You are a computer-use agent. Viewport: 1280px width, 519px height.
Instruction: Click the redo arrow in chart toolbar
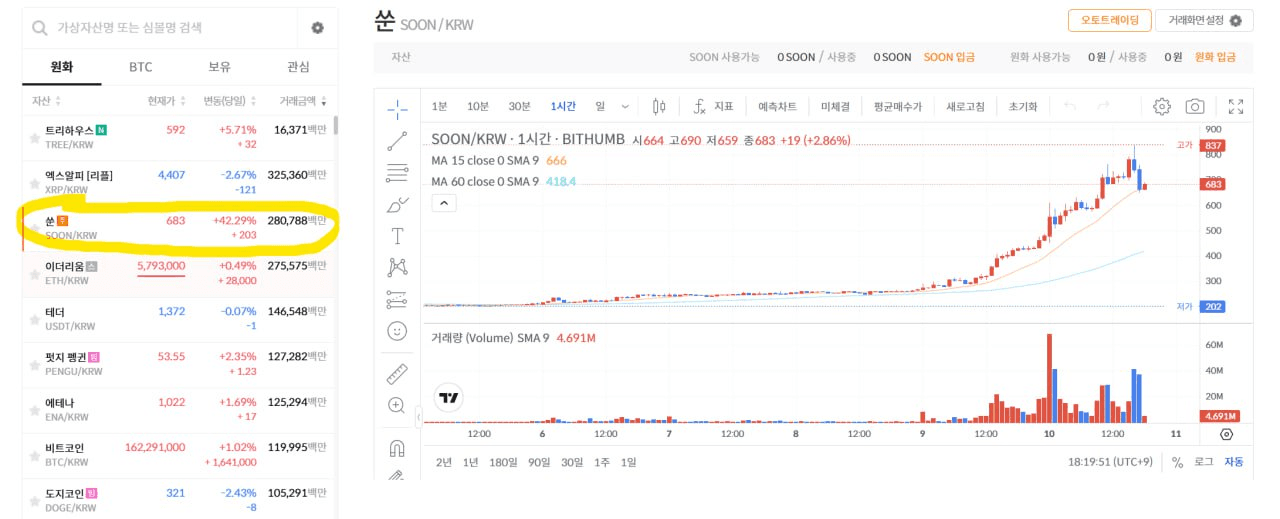coord(1103,106)
